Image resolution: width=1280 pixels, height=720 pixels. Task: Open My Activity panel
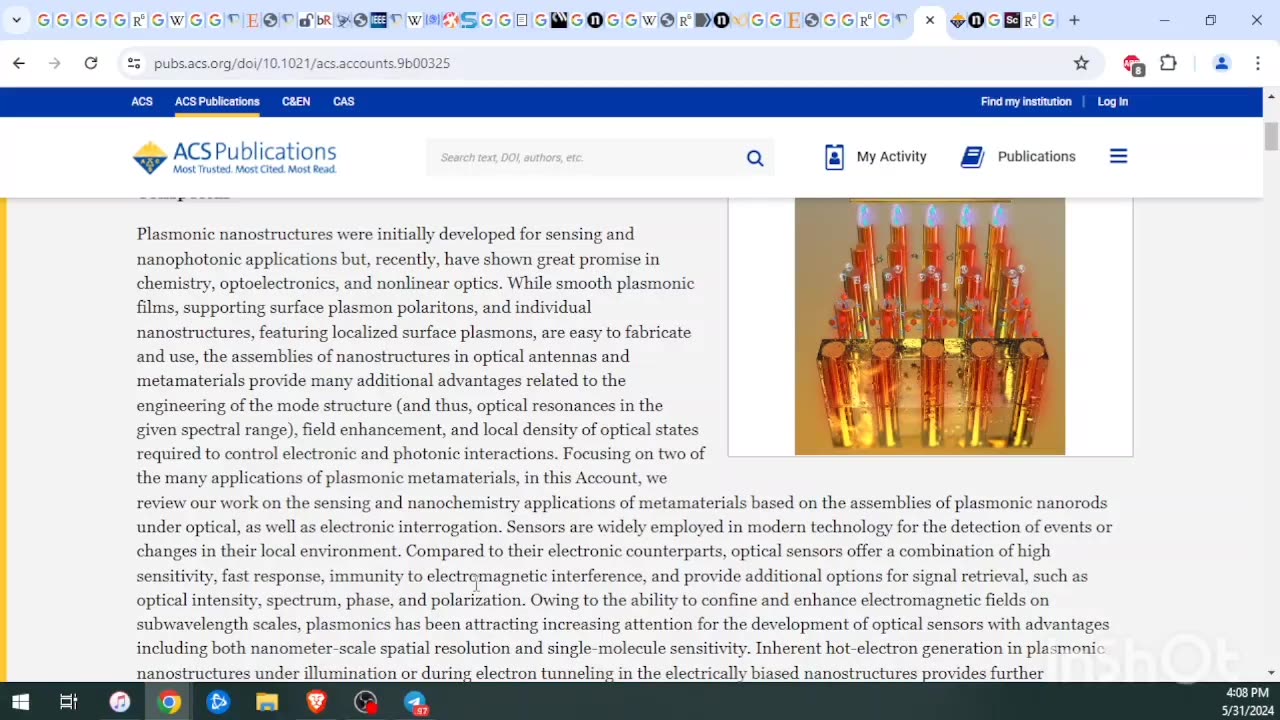875,157
